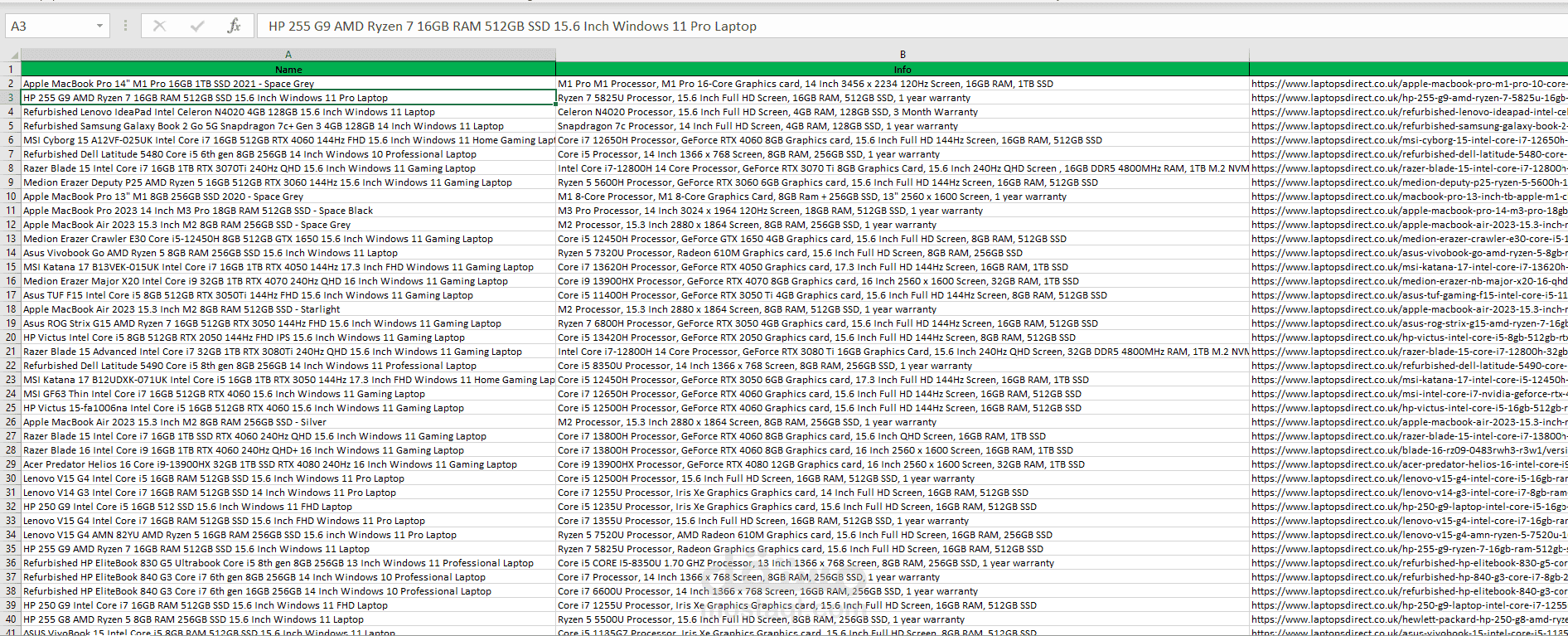Select the CORE I5-8350U 1.70 GHZ info cell
Viewport: 1568px width, 636px height.
coord(903,563)
